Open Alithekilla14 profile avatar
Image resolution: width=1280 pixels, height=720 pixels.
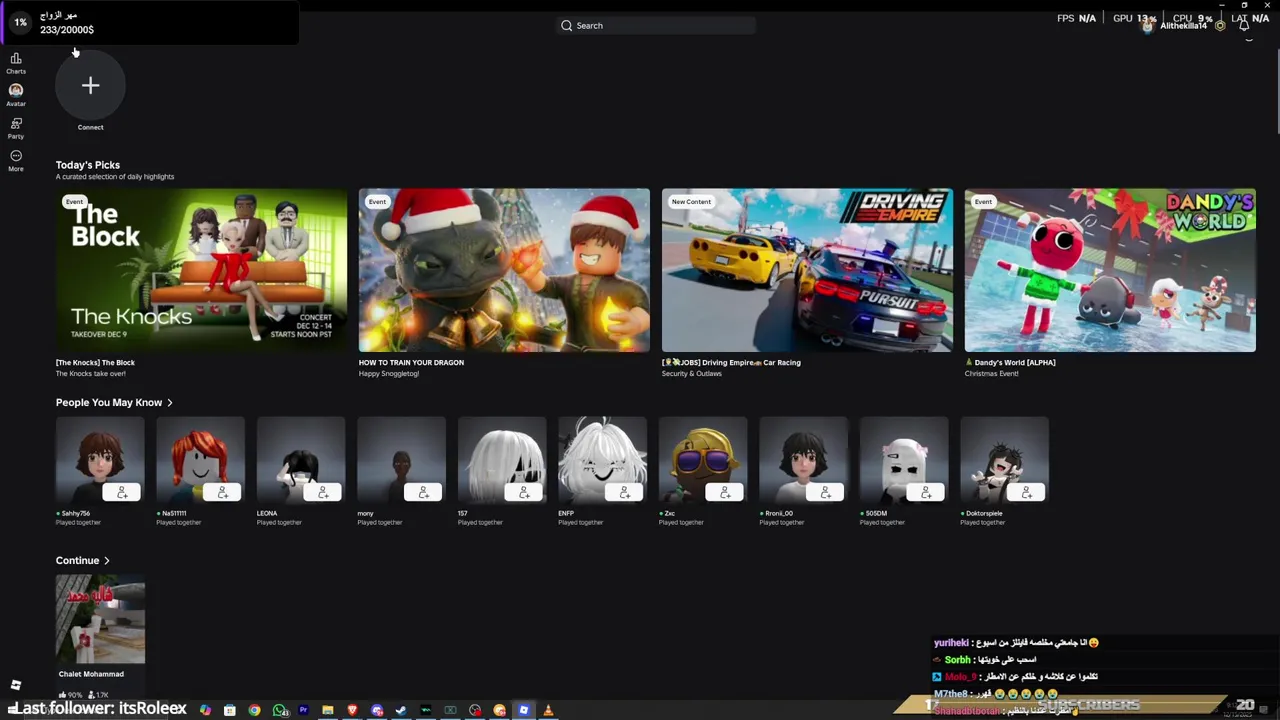click(x=1147, y=26)
